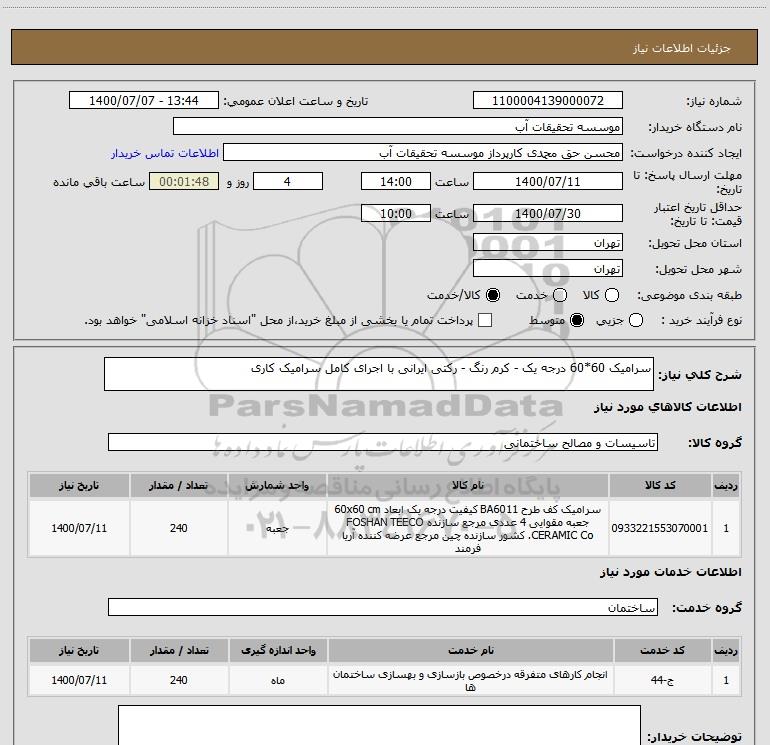Click the remaining days field showing 4
This screenshot has width=770, height=745.
(288, 181)
